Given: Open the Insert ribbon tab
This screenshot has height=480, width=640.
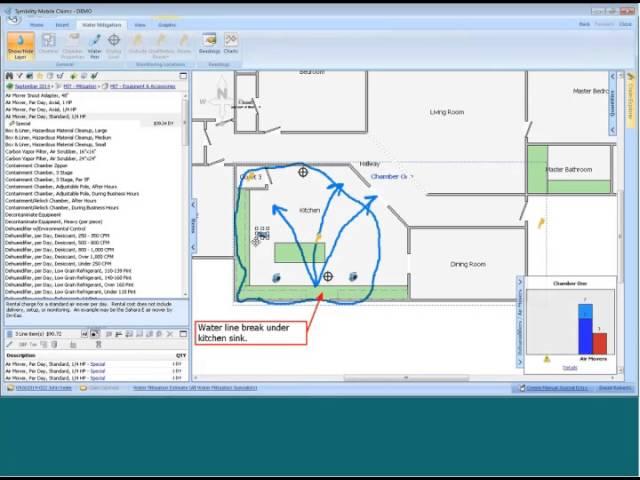Looking at the screenshot, I should pyautogui.click(x=62, y=25).
